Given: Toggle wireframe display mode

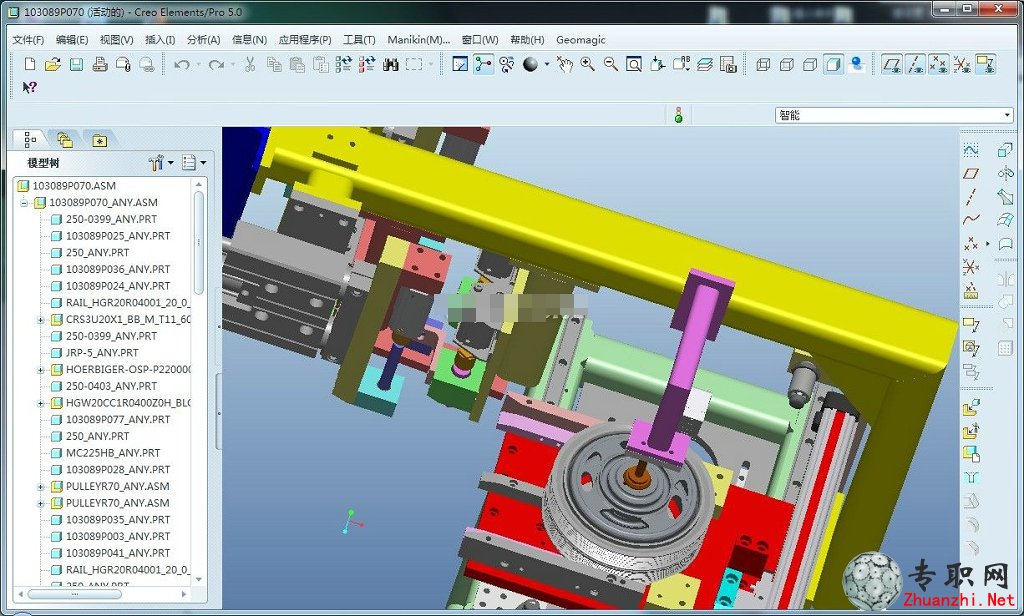Looking at the screenshot, I should point(763,64).
